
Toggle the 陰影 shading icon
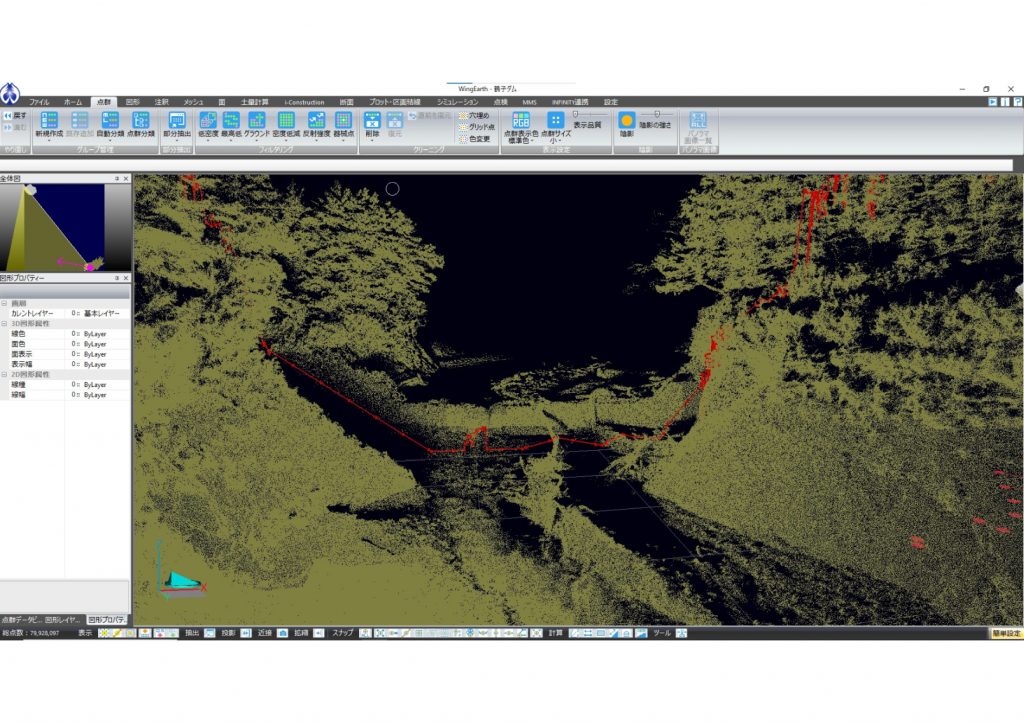pos(627,121)
